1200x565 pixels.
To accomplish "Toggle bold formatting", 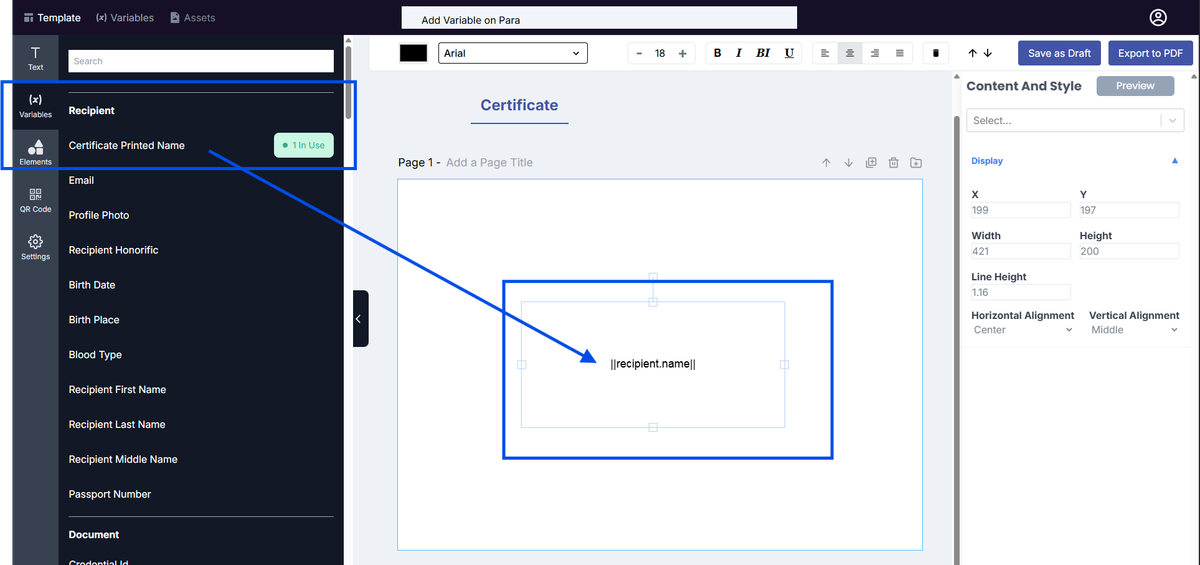I will (717, 53).
